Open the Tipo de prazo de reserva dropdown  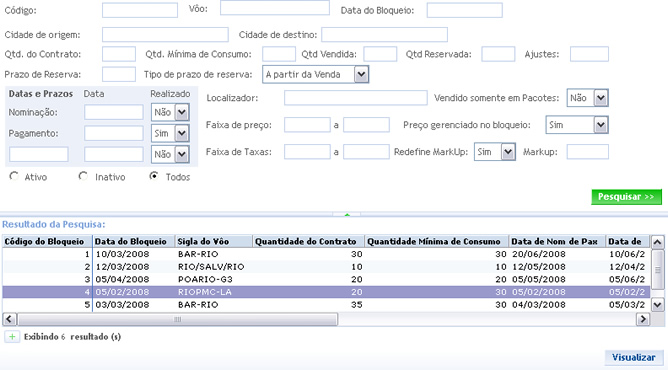coord(361,75)
